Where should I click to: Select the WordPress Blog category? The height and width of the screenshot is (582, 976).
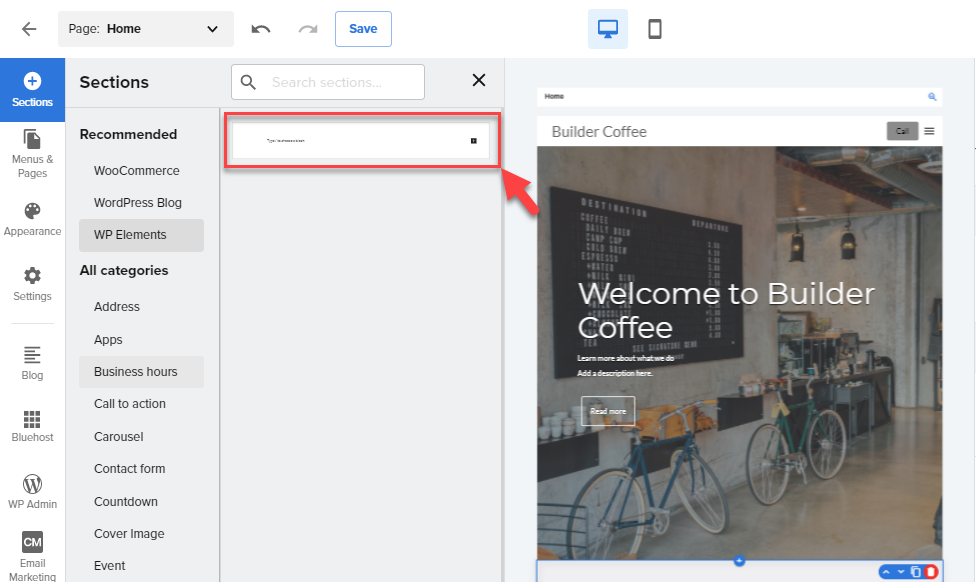(138, 203)
